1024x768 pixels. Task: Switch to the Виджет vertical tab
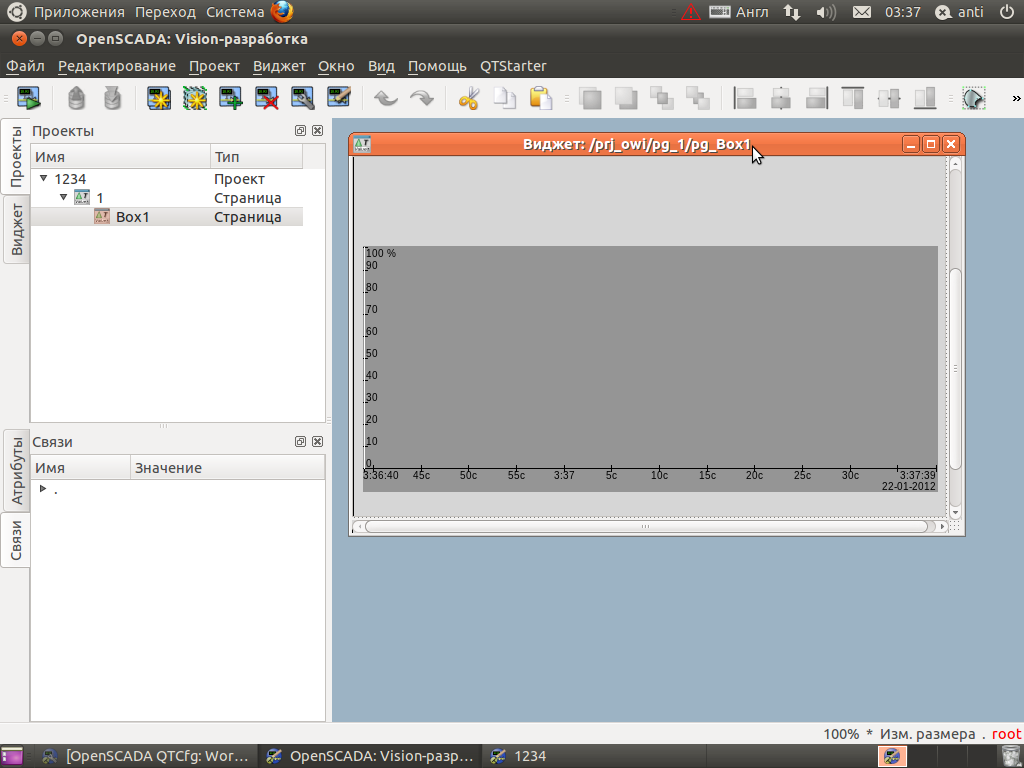click(16, 229)
